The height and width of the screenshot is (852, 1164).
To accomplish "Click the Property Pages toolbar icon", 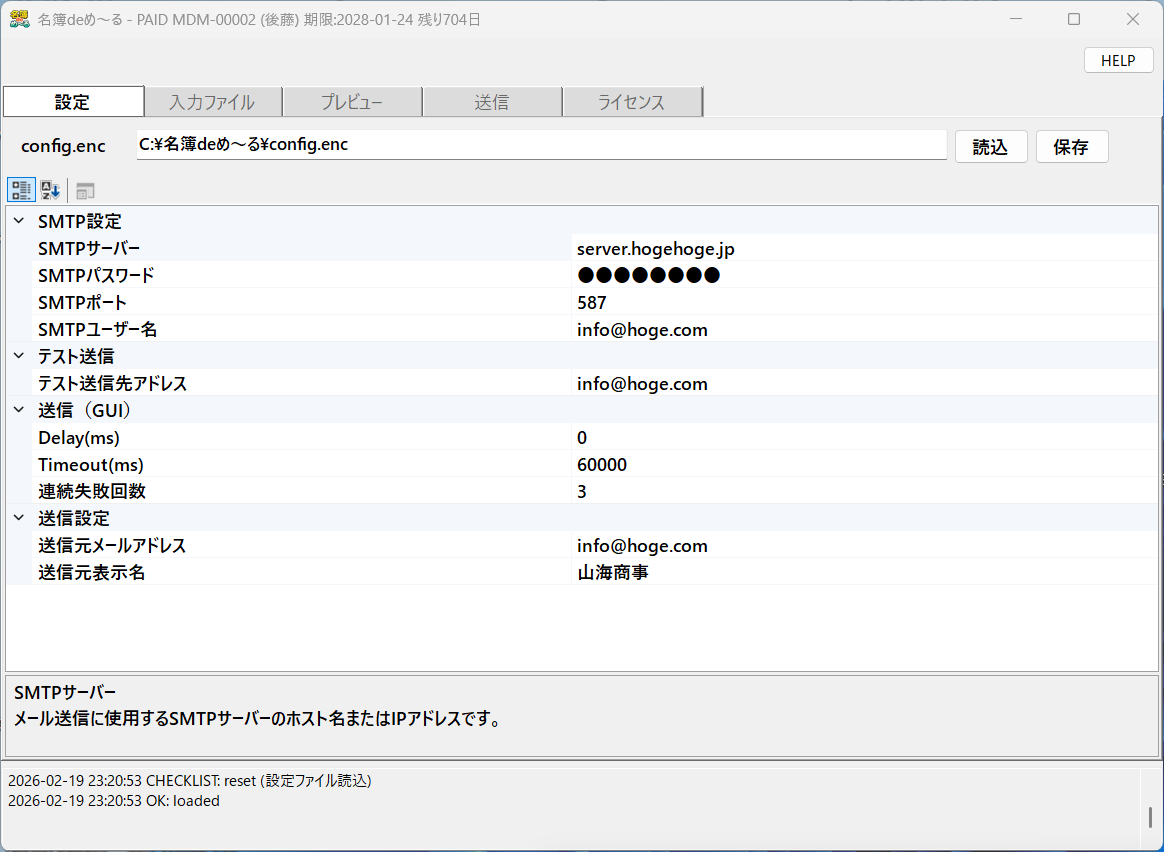I will (86, 190).
